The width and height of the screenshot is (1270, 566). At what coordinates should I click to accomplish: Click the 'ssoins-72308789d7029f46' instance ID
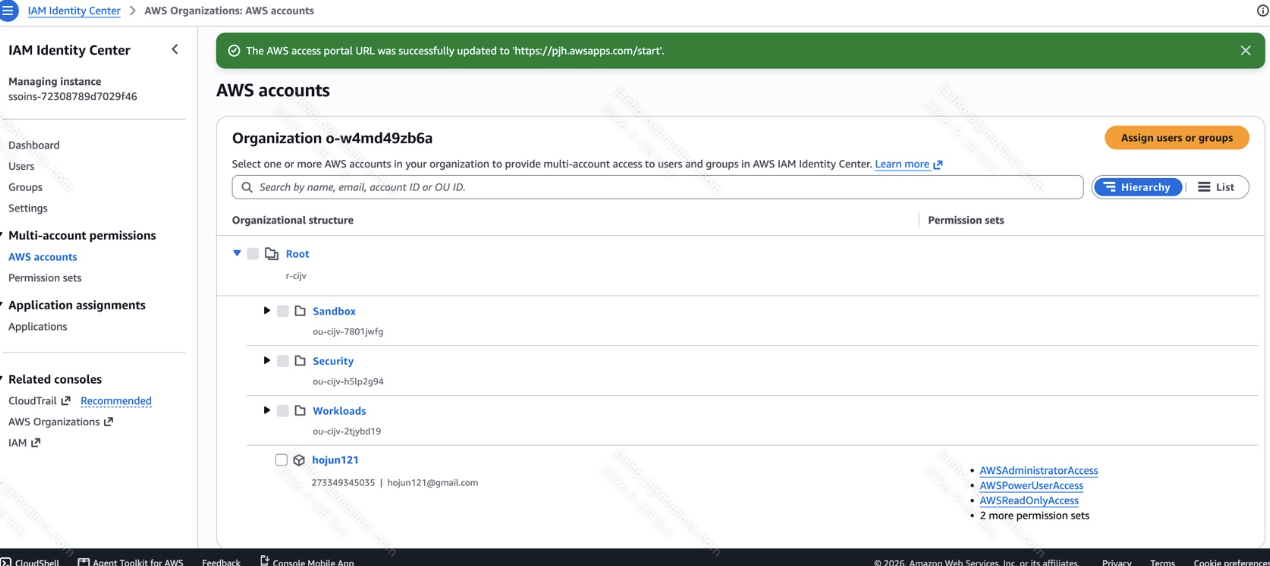point(73,97)
